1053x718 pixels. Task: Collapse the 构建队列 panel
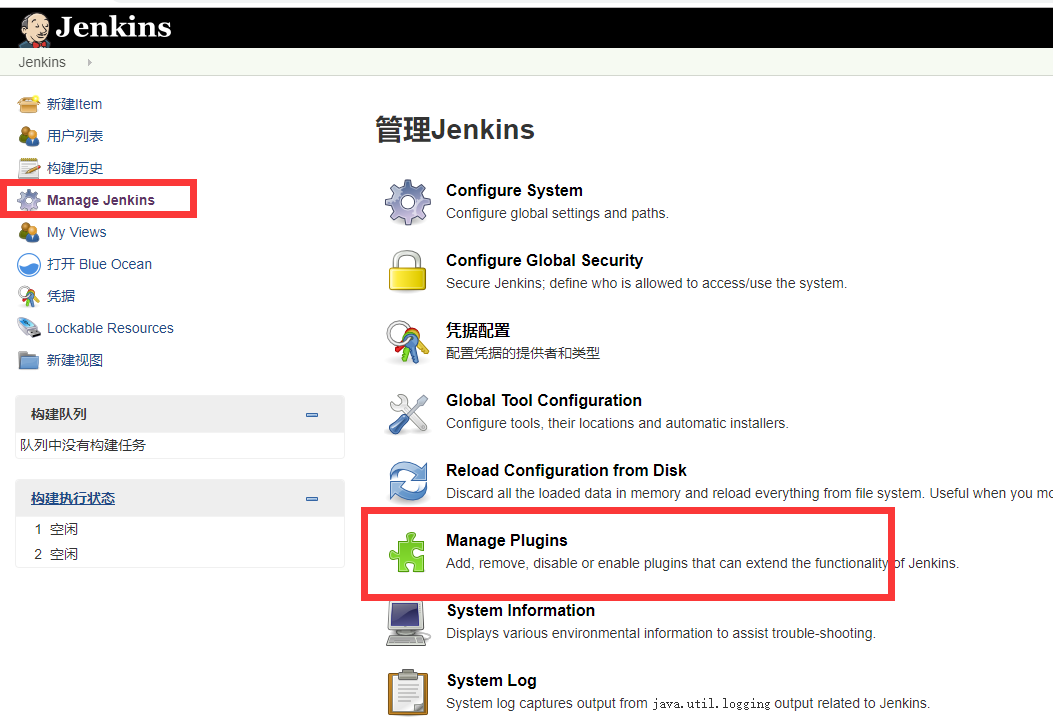click(312, 415)
